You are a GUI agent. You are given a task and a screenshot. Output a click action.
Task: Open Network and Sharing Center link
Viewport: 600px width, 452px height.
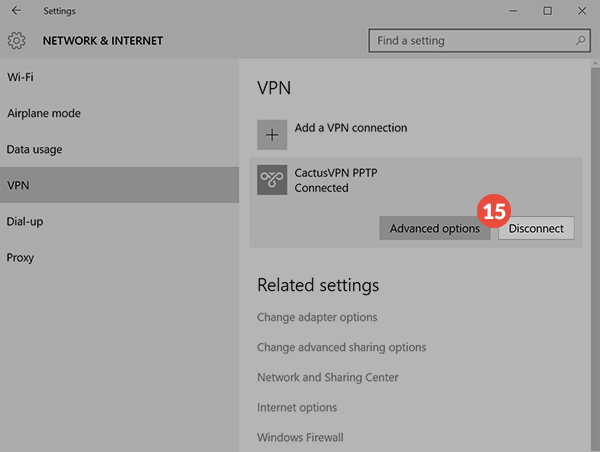click(x=328, y=377)
